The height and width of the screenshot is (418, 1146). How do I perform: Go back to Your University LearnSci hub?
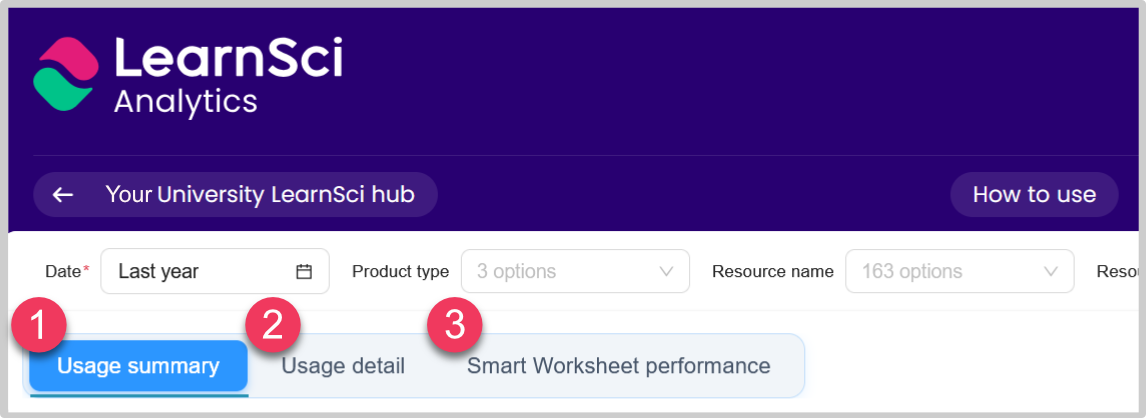click(x=259, y=194)
